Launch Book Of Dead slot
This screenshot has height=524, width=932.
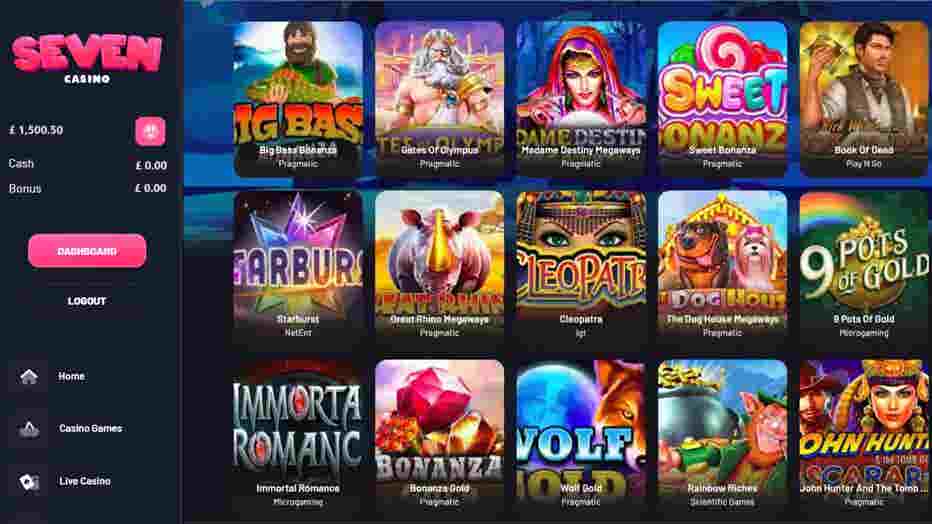click(x=864, y=99)
